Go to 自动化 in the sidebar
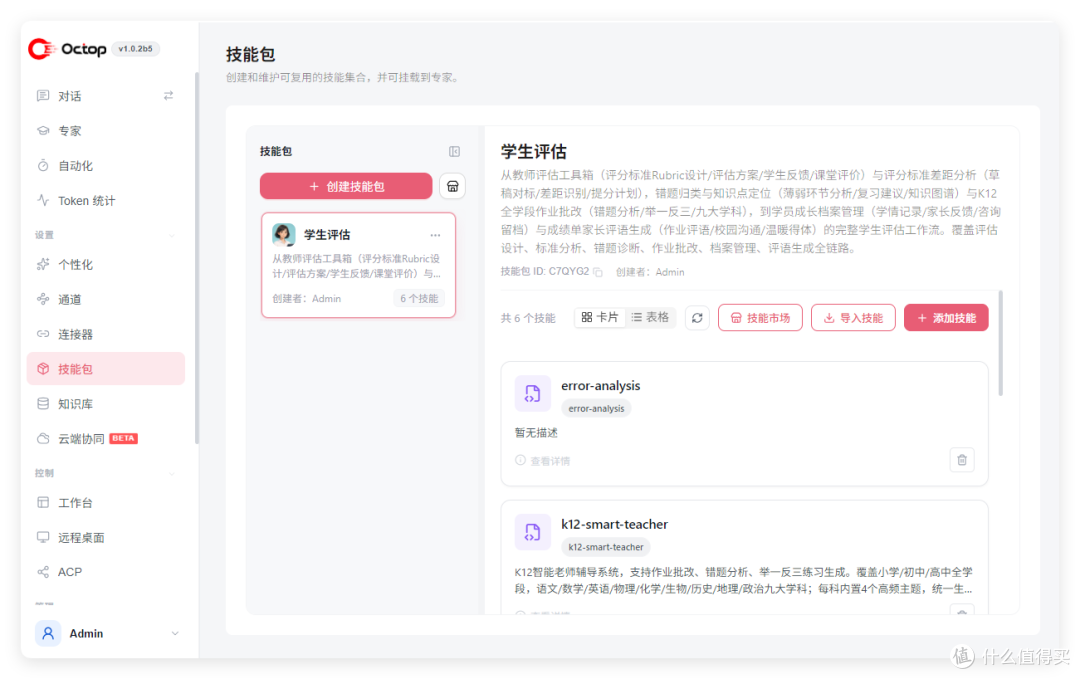The height and width of the screenshot is (679, 1080). [x=105, y=166]
